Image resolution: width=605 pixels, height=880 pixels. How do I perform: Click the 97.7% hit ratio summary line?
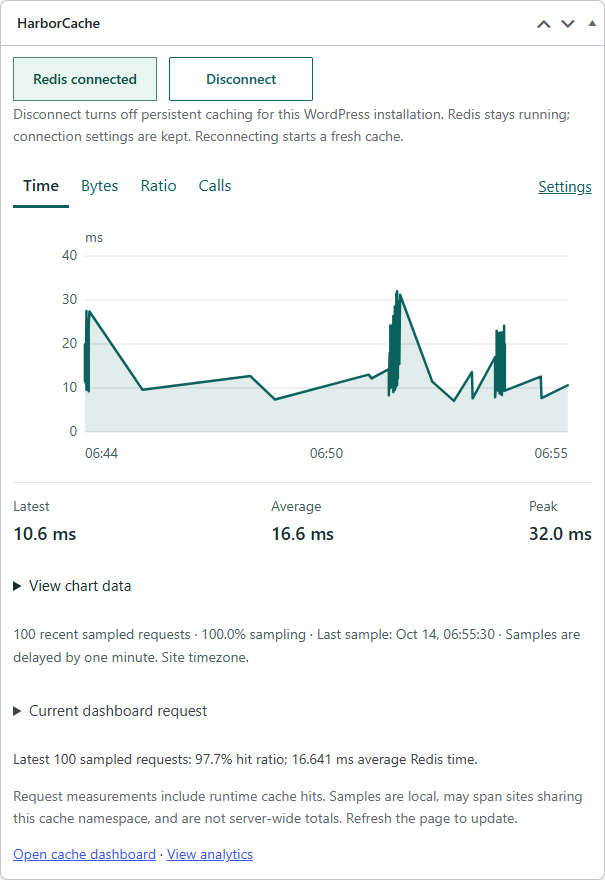[245, 759]
